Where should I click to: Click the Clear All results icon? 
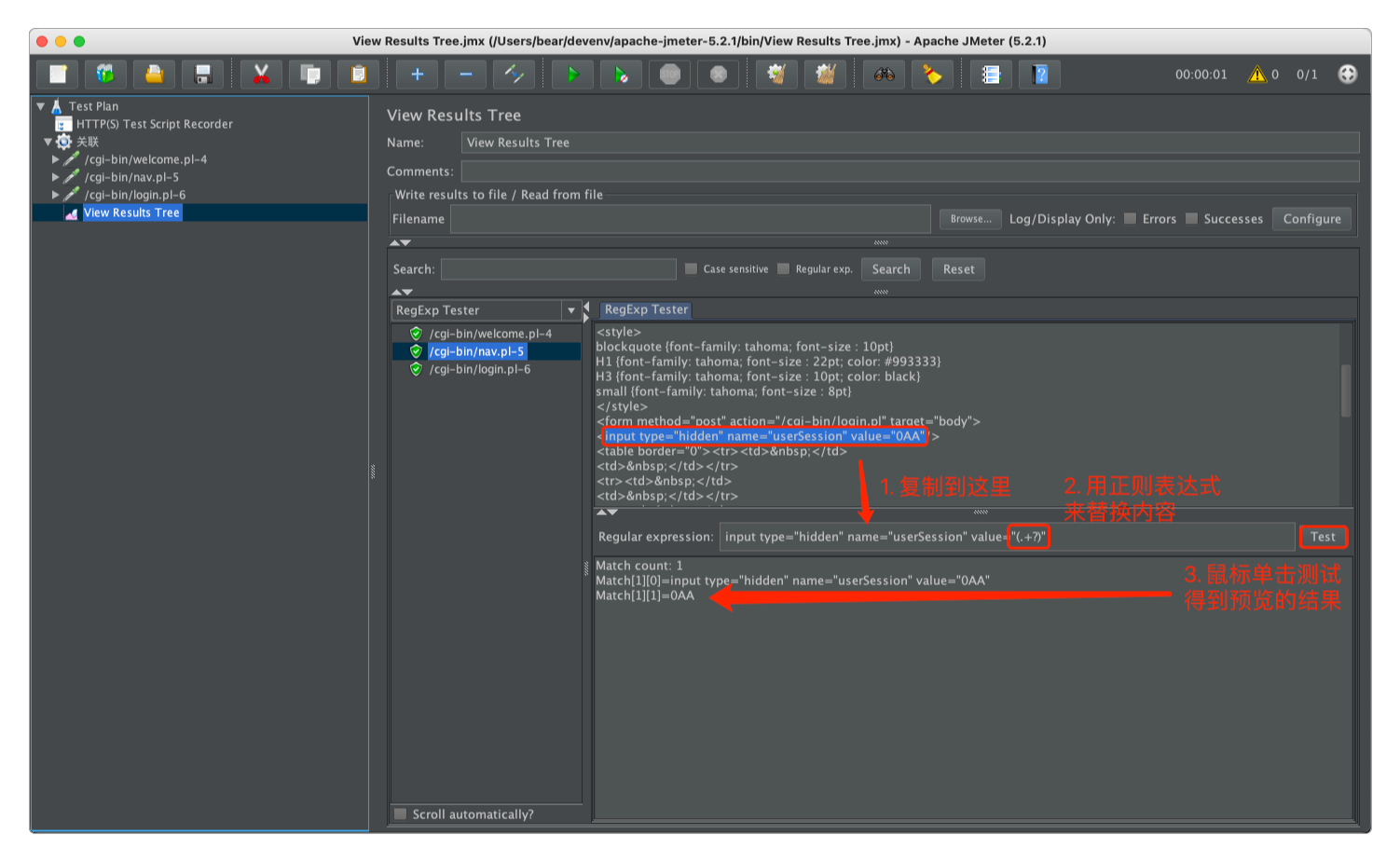[826, 75]
